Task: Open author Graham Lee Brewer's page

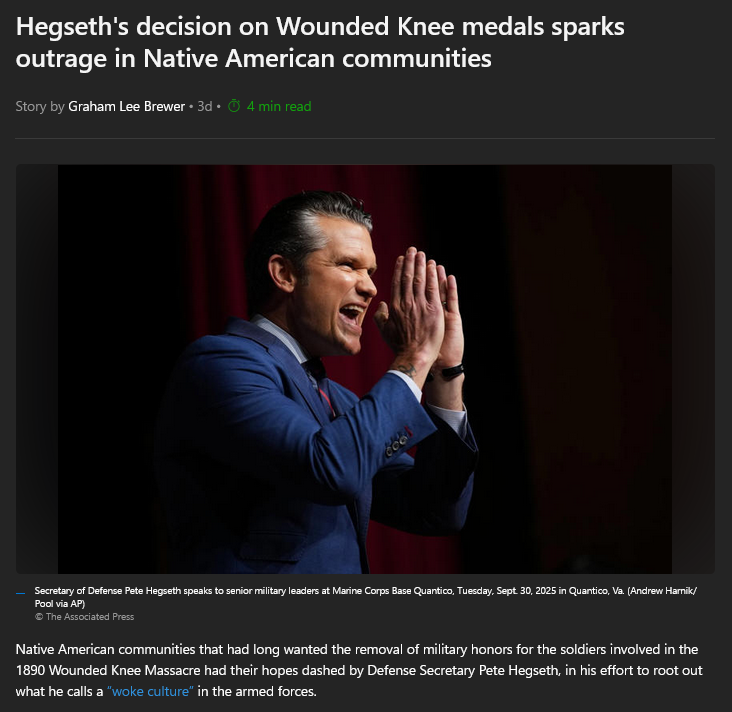Action: tap(127, 106)
